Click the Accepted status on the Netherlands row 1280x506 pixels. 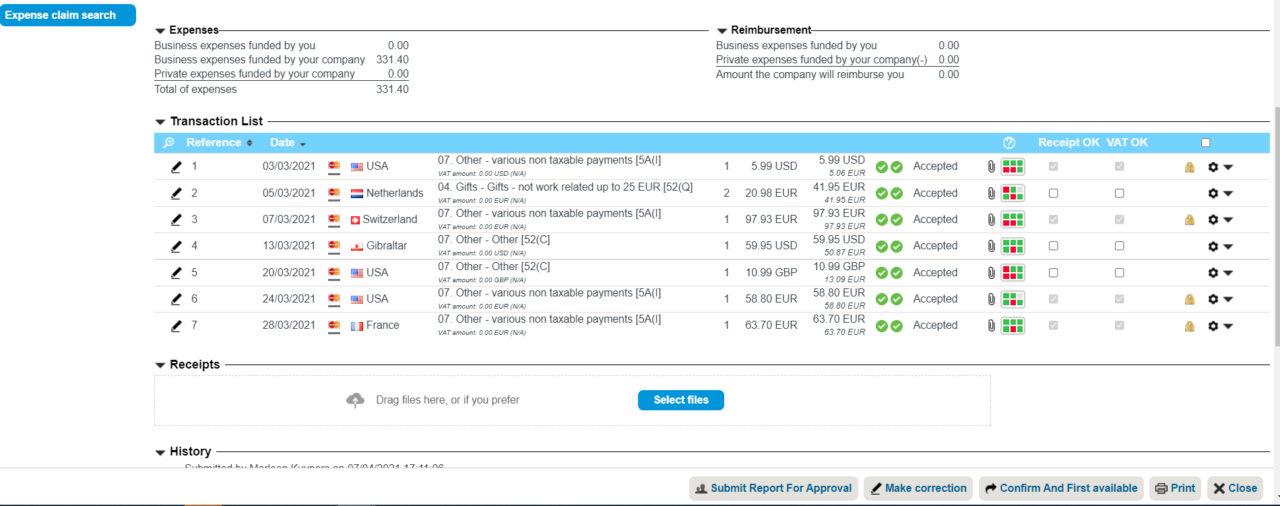pos(935,193)
